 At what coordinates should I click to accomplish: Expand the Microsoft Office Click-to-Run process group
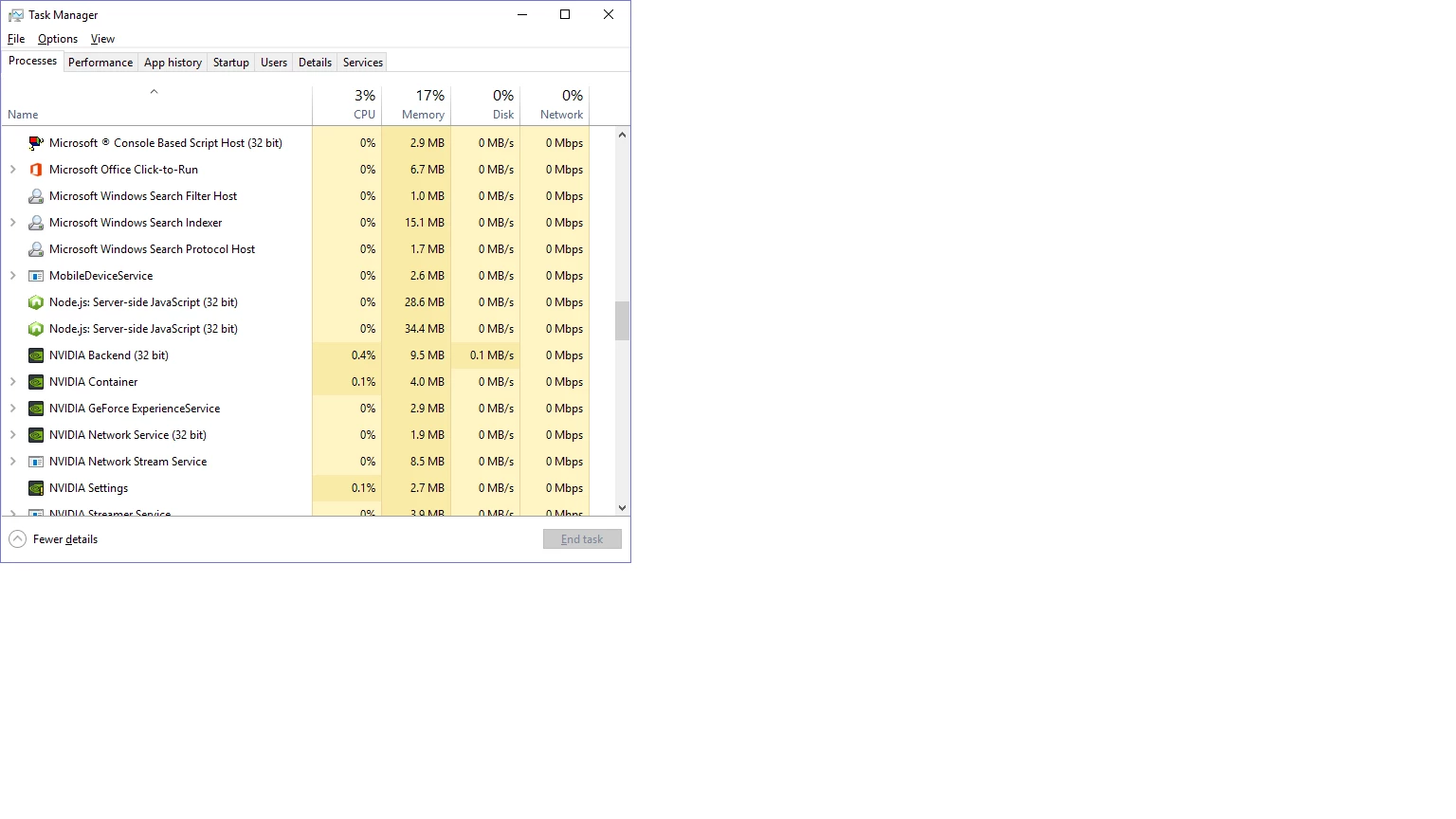tap(12, 170)
